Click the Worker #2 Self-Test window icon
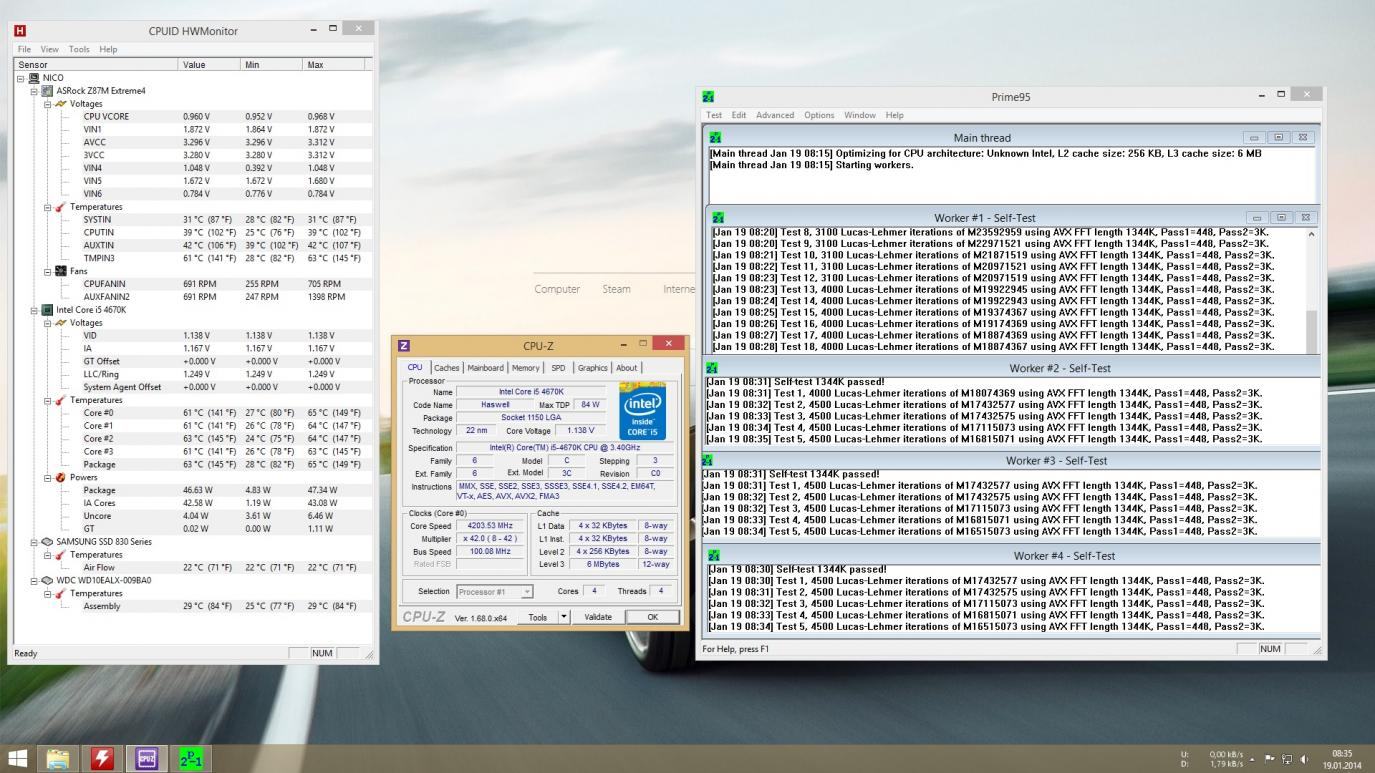 (712, 368)
